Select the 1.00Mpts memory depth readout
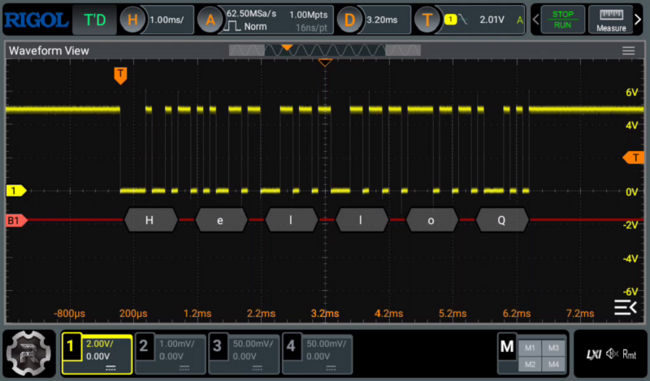Screen dimensions: 650x381 point(308,15)
